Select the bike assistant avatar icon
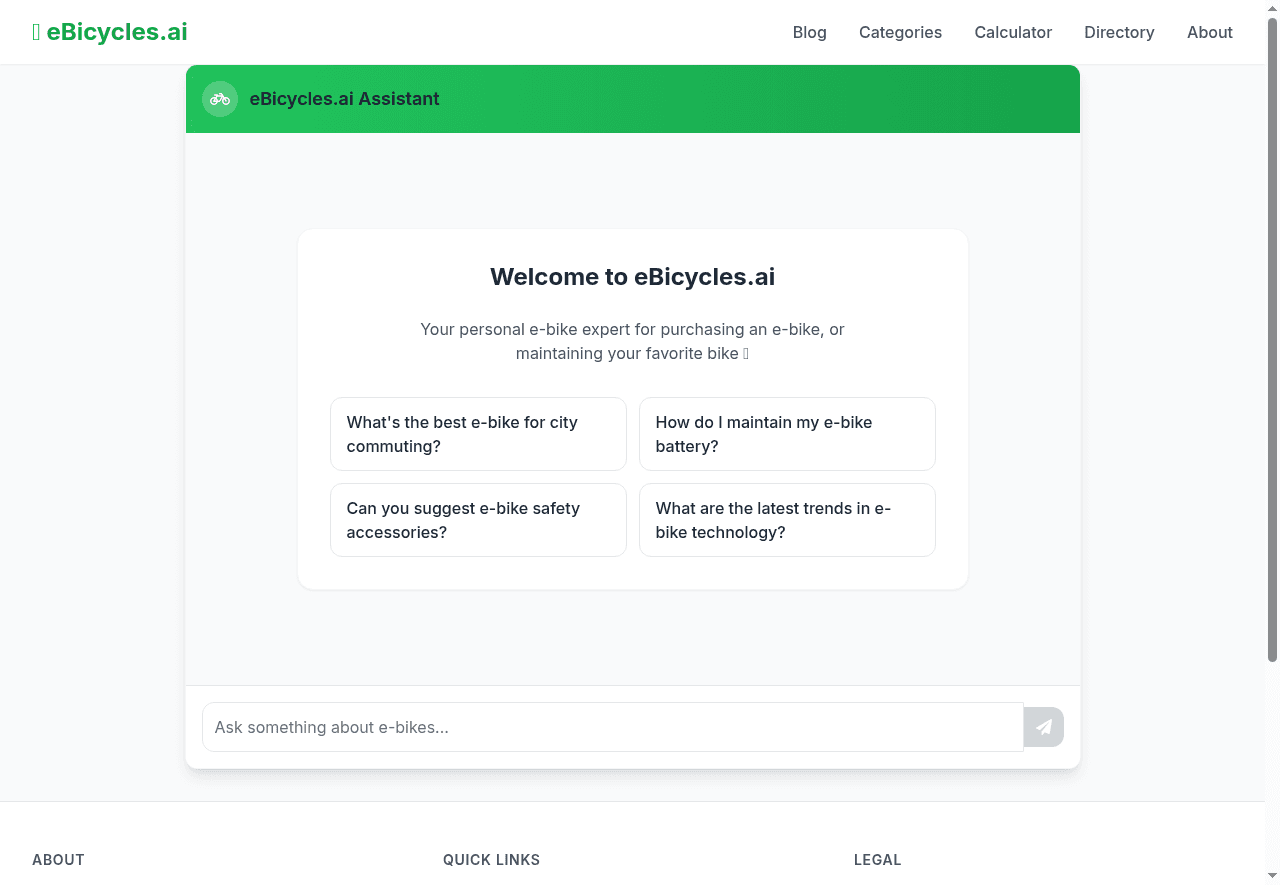1280x885 pixels. pyautogui.click(x=220, y=99)
